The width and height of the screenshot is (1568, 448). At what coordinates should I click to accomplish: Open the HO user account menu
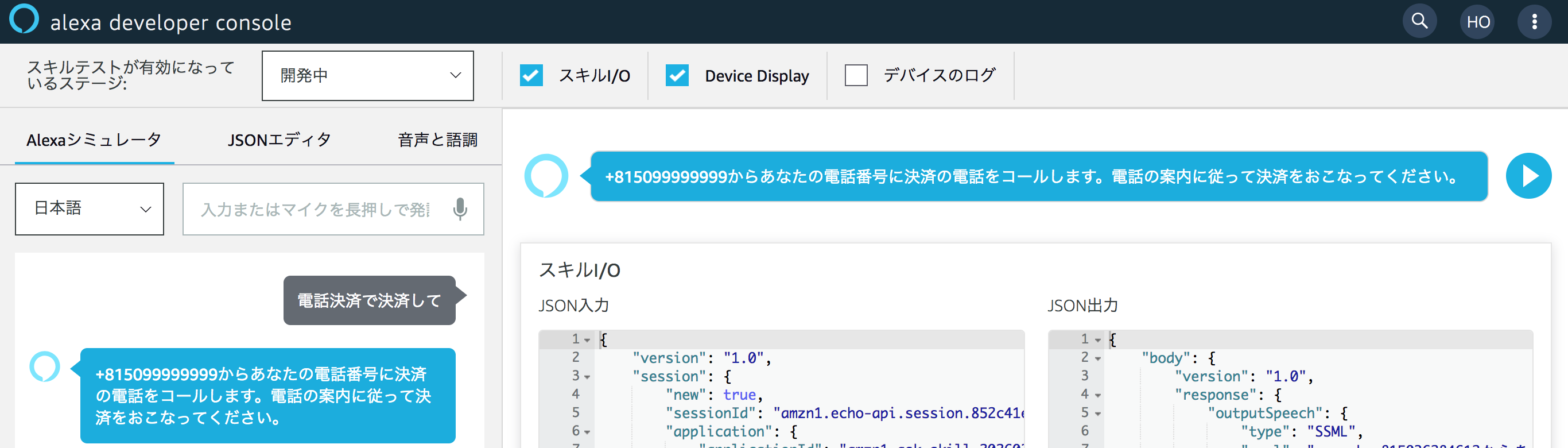coord(1477,22)
